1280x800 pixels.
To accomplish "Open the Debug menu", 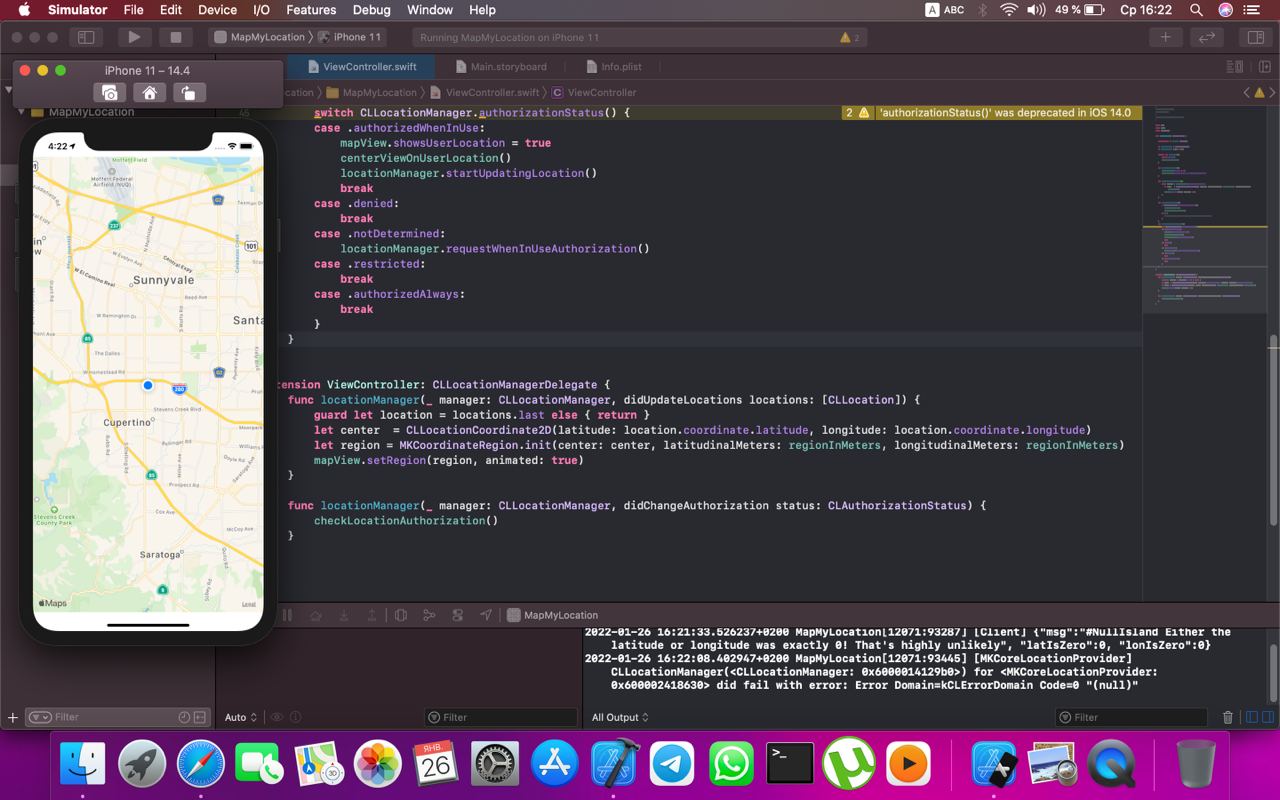I will [x=372, y=10].
